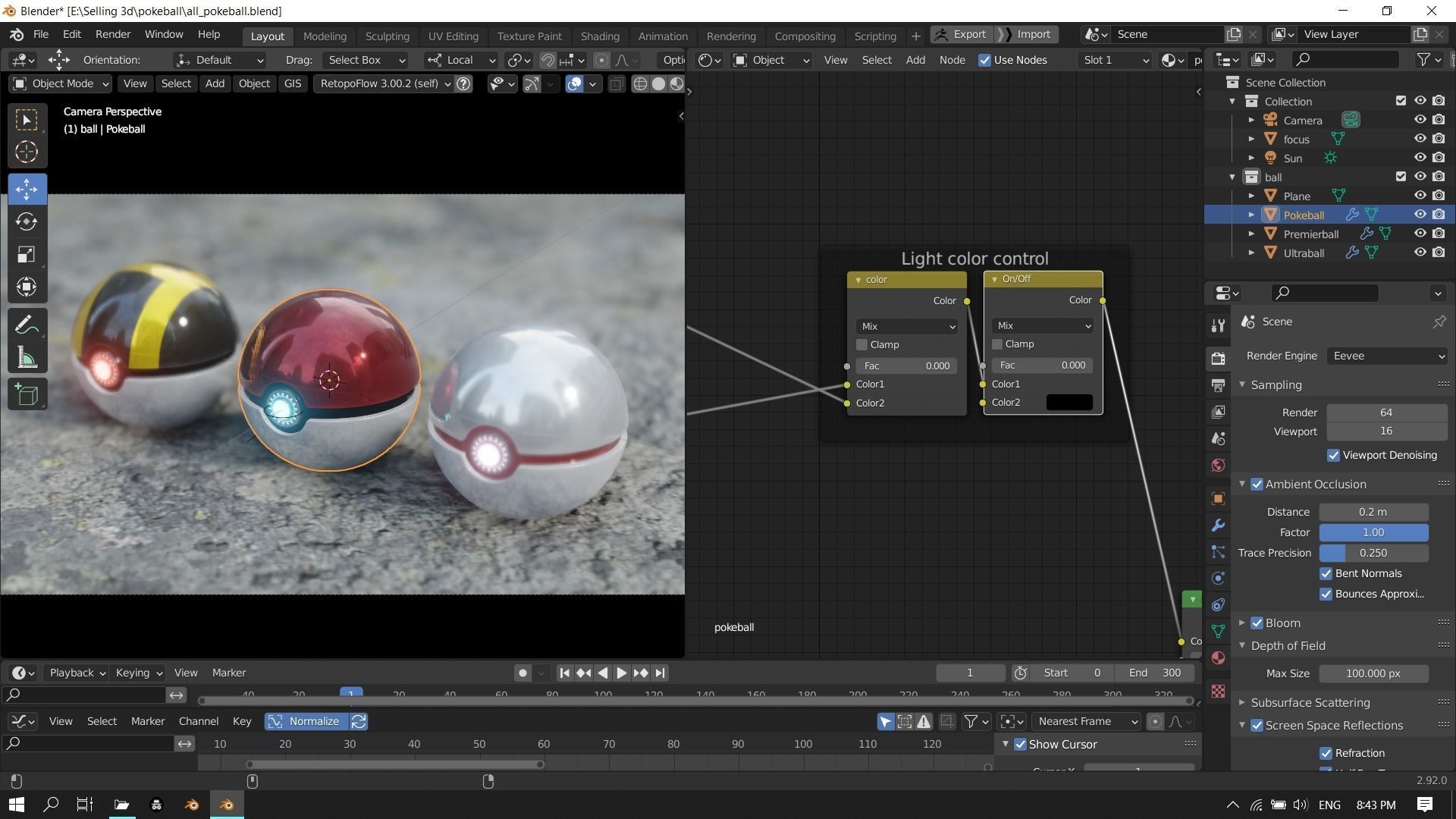The height and width of the screenshot is (819, 1456).
Task: Toggle Bent Normals checkbox
Action: point(1326,573)
